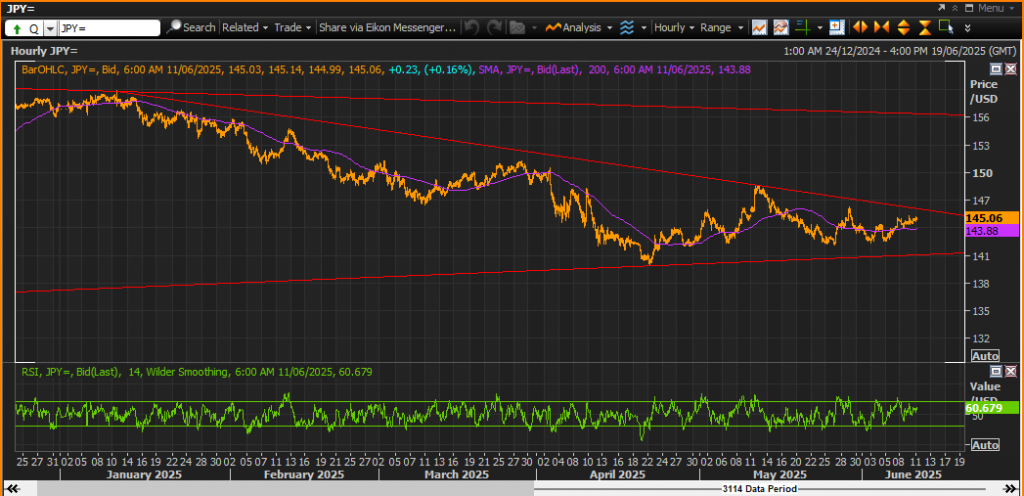
Task: Click the March 2025 month label
Action: tap(456, 474)
